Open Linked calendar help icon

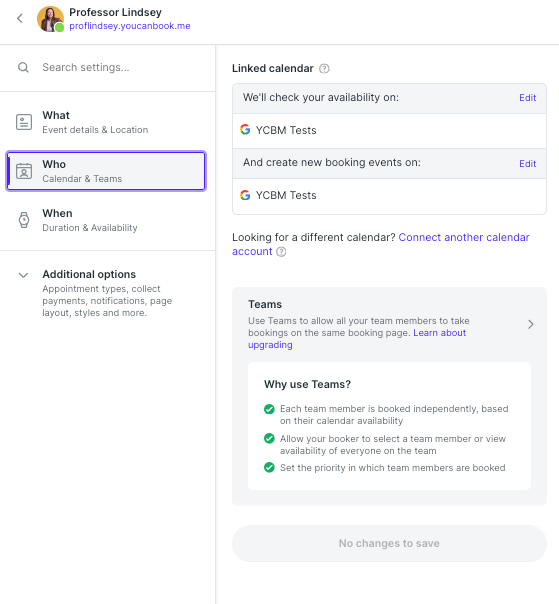[324, 69]
